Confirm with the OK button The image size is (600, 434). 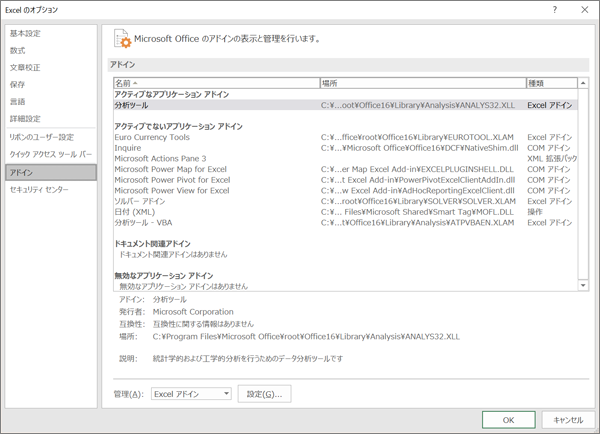point(509,420)
